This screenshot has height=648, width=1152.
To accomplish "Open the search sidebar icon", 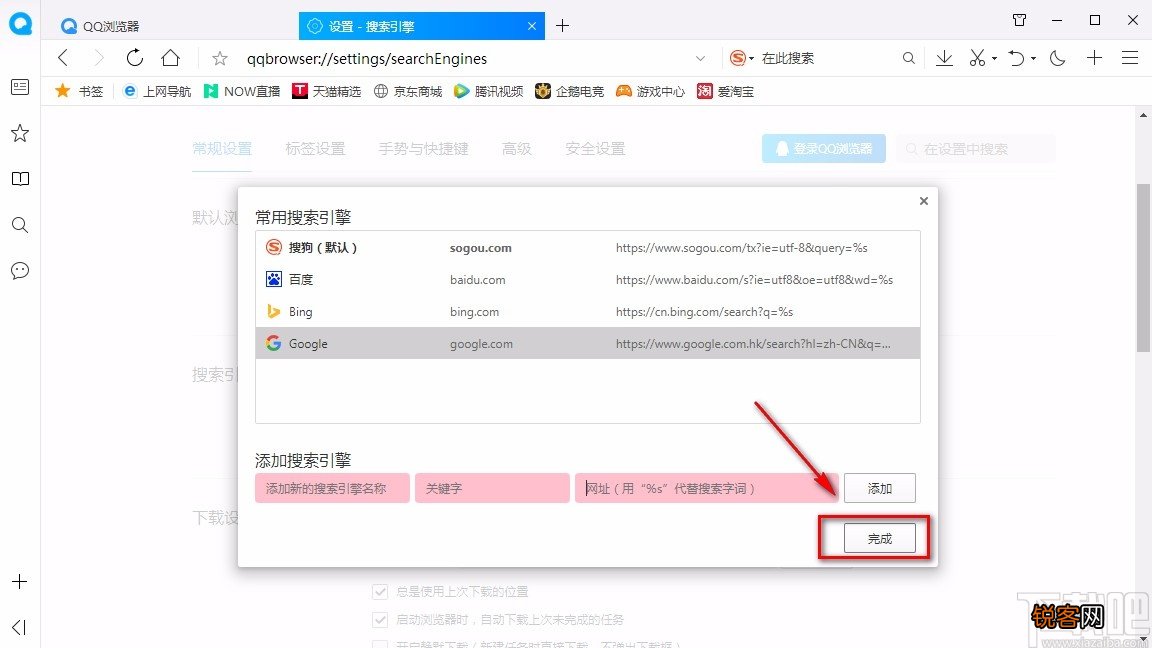I will tap(20, 225).
